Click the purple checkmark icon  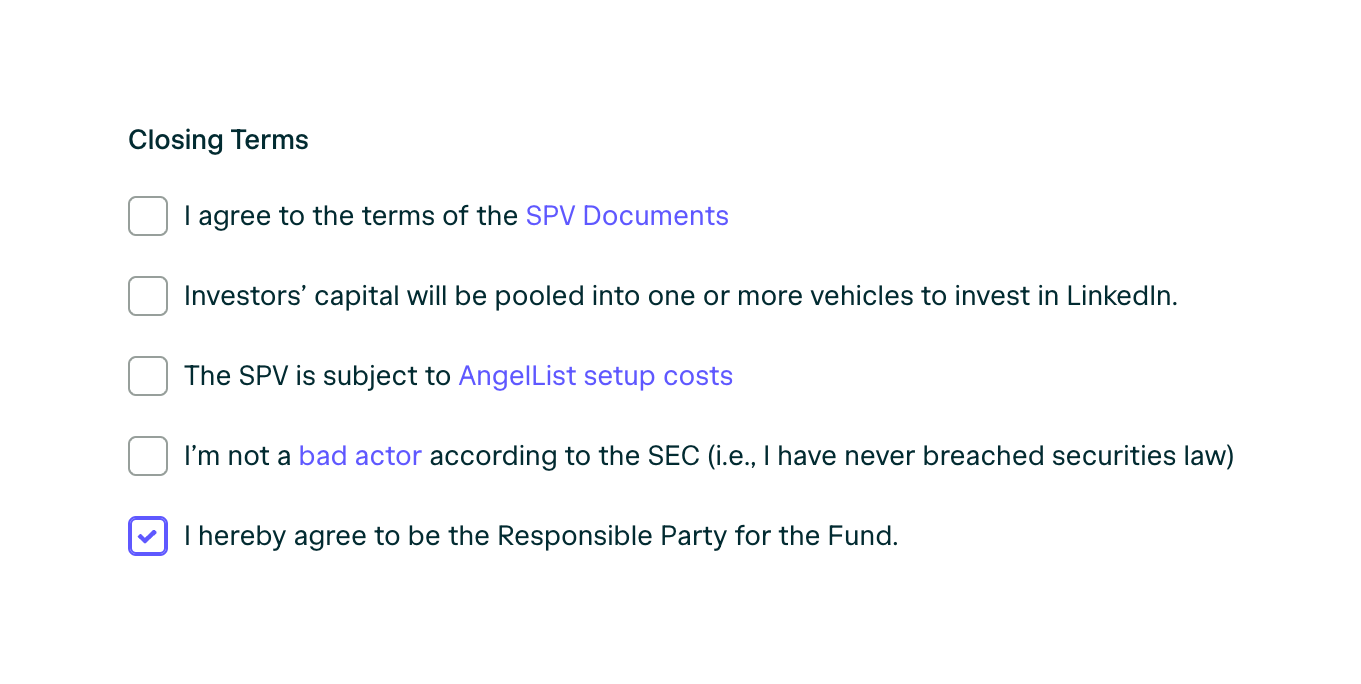click(x=148, y=537)
